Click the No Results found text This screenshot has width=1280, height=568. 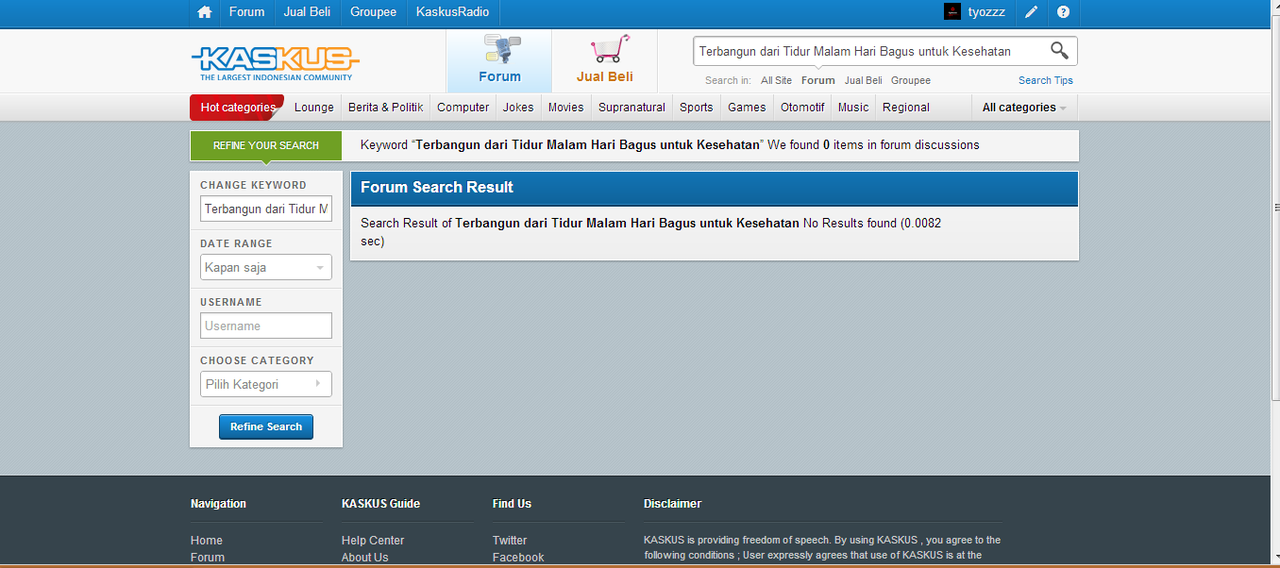(850, 223)
